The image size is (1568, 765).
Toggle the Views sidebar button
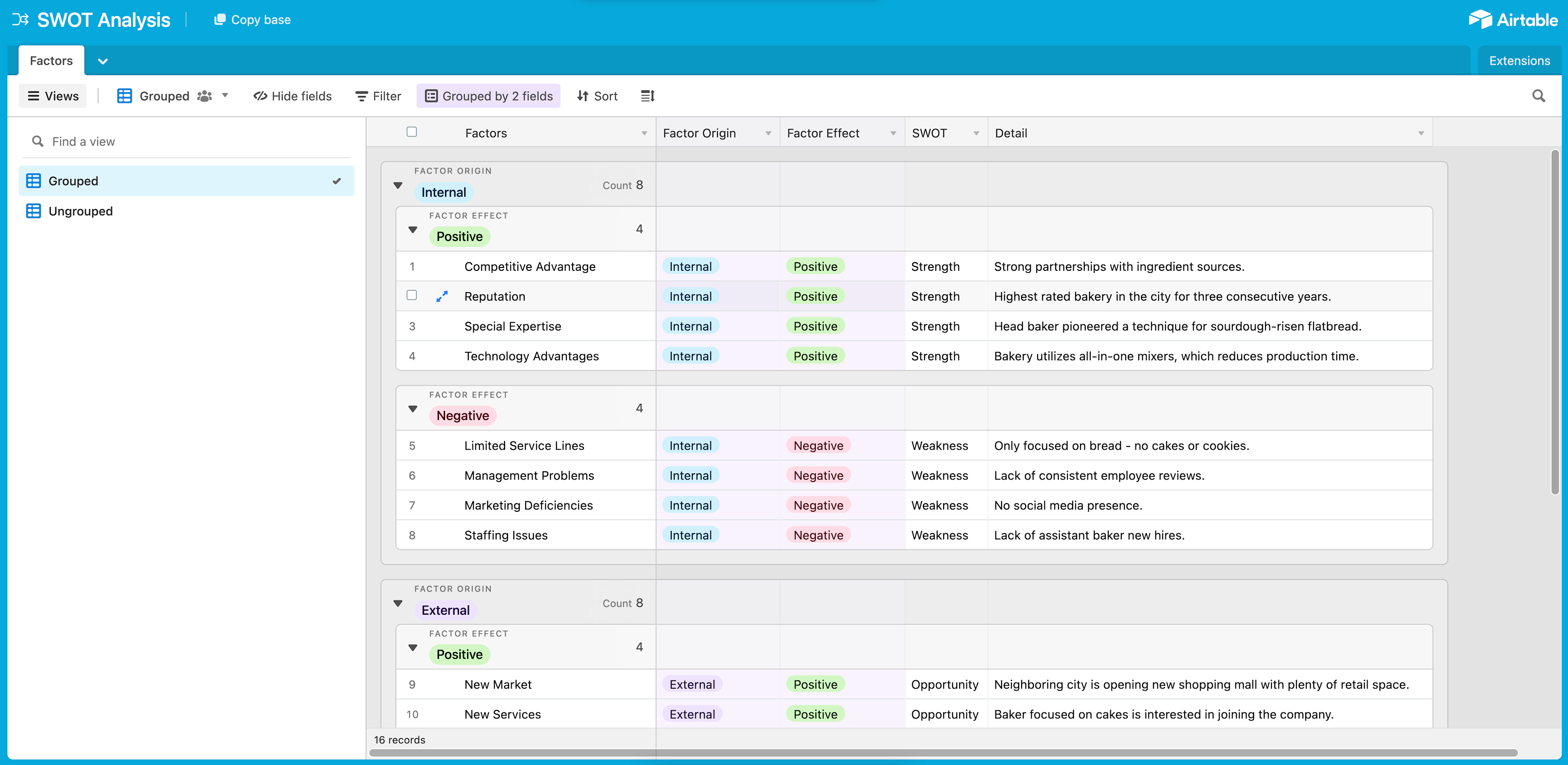[53, 96]
